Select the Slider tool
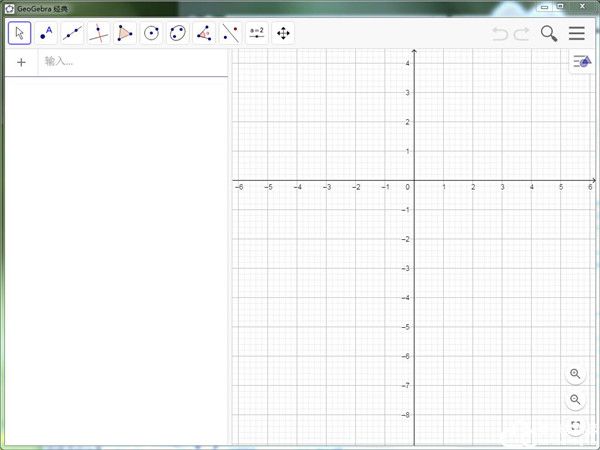Screen dimensions: 600x450 (257, 33)
